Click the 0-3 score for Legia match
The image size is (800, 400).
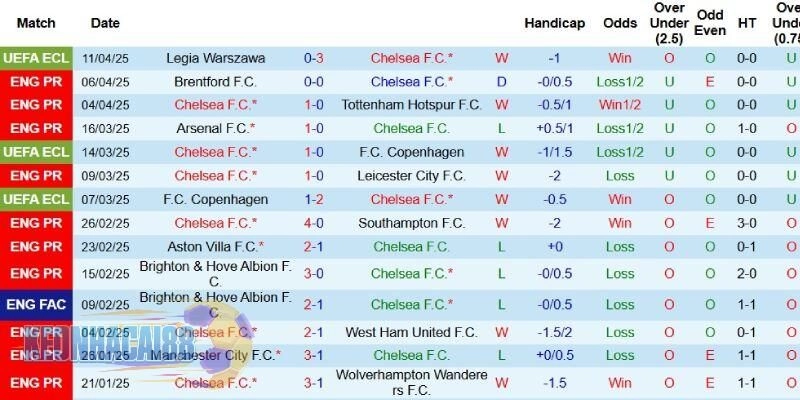point(312,58)
